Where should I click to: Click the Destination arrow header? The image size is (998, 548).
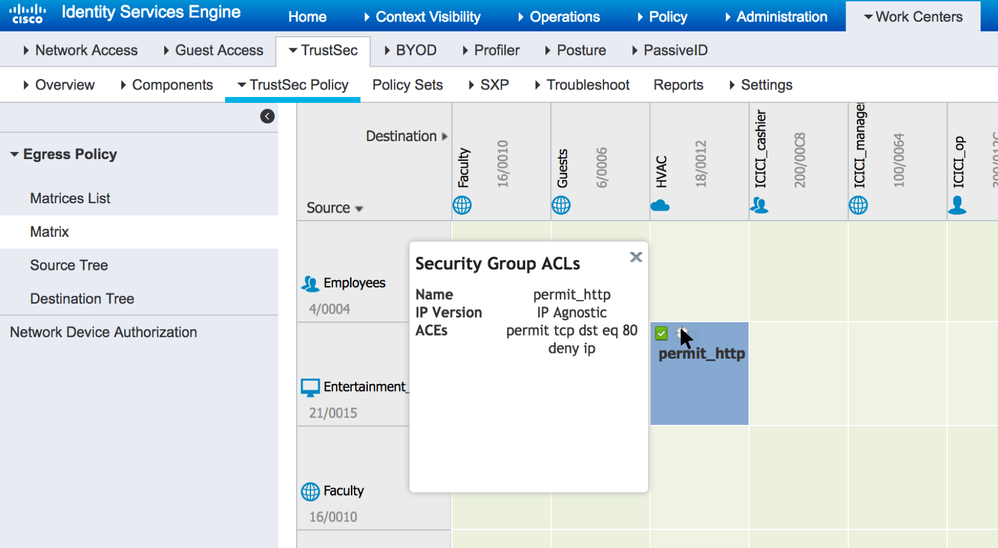406,136
